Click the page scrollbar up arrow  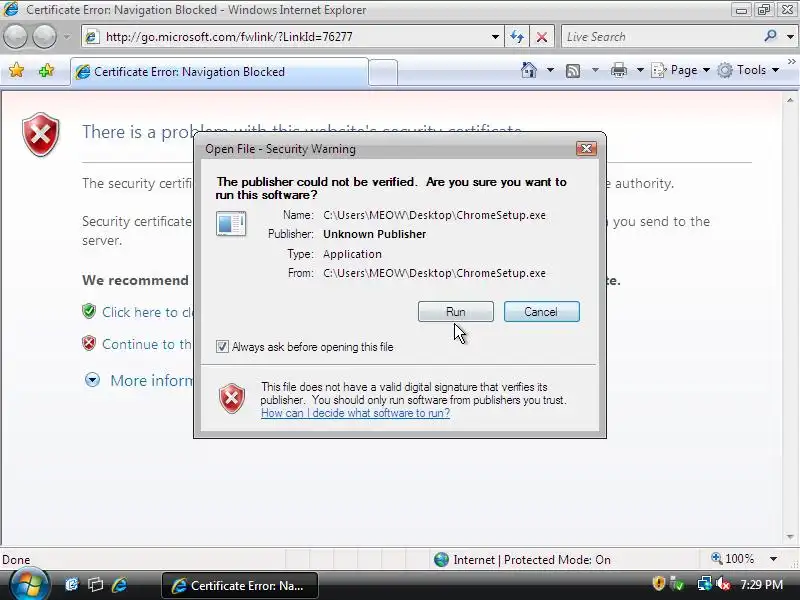[x=790, y=100]
